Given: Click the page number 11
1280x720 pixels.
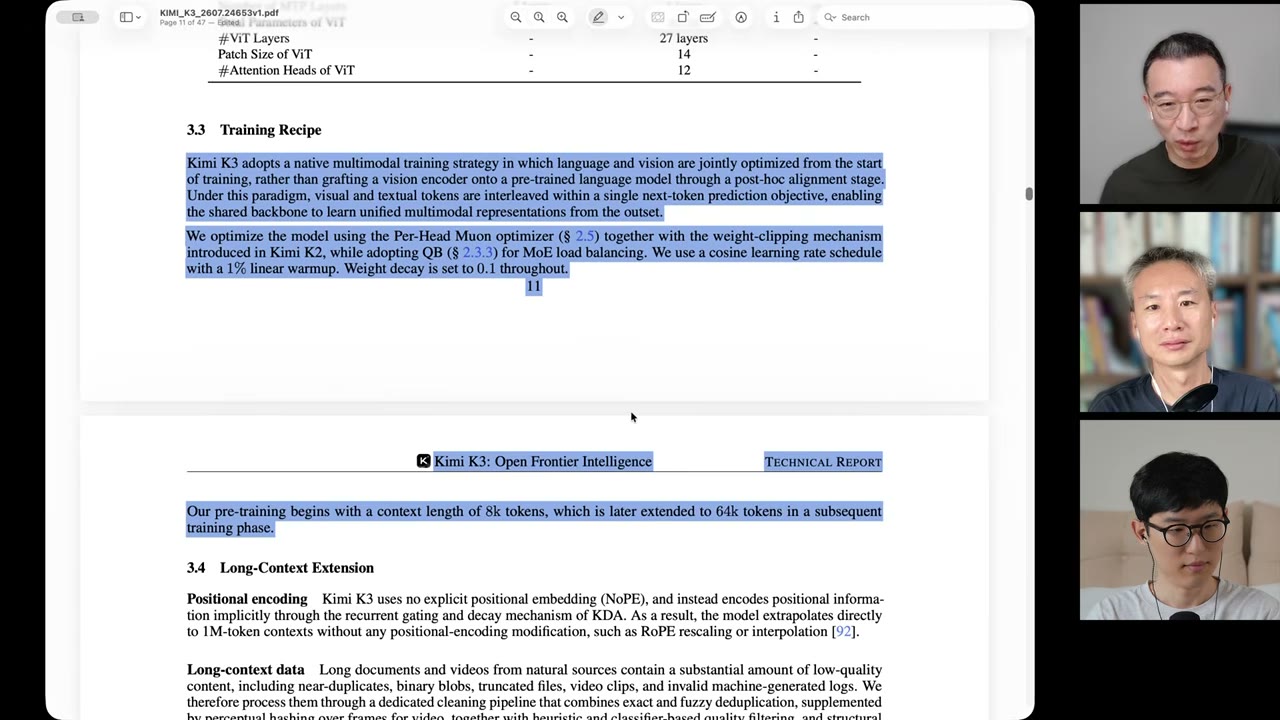Looking at the screenshot, I should pyautogui.click(x=533, y=286).
